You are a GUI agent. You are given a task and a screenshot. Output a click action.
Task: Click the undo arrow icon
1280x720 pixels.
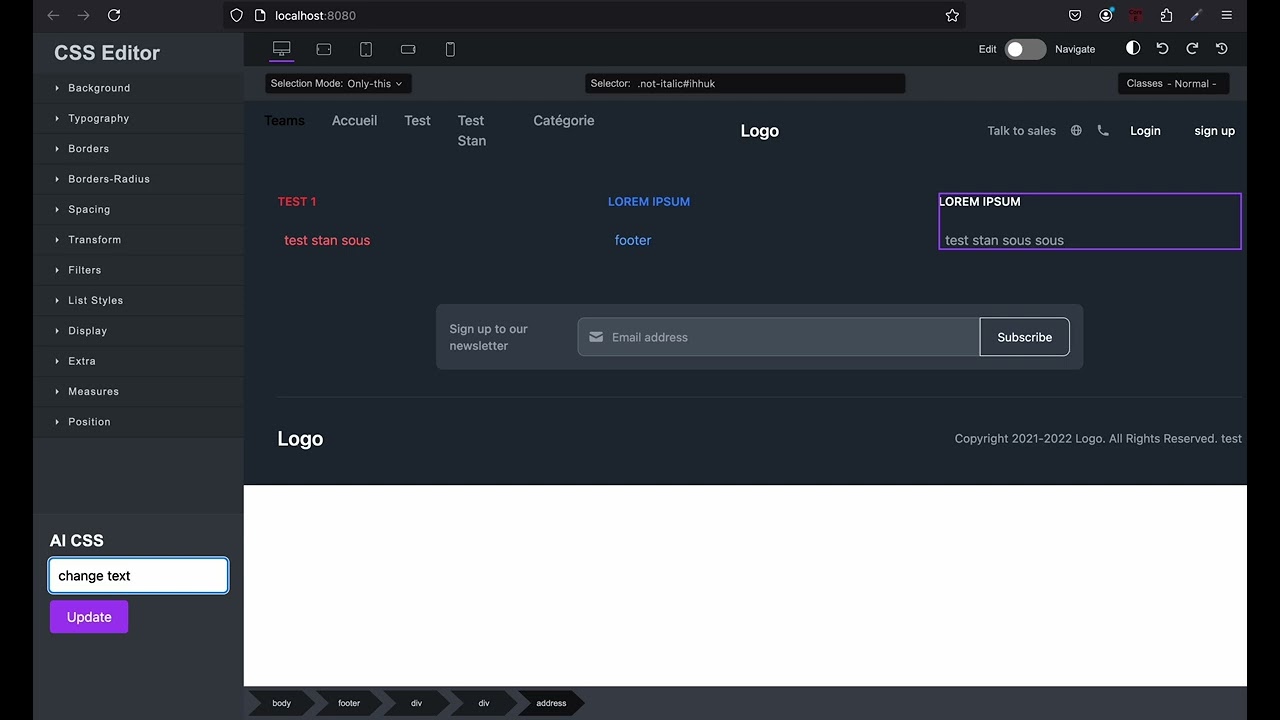1162,48
